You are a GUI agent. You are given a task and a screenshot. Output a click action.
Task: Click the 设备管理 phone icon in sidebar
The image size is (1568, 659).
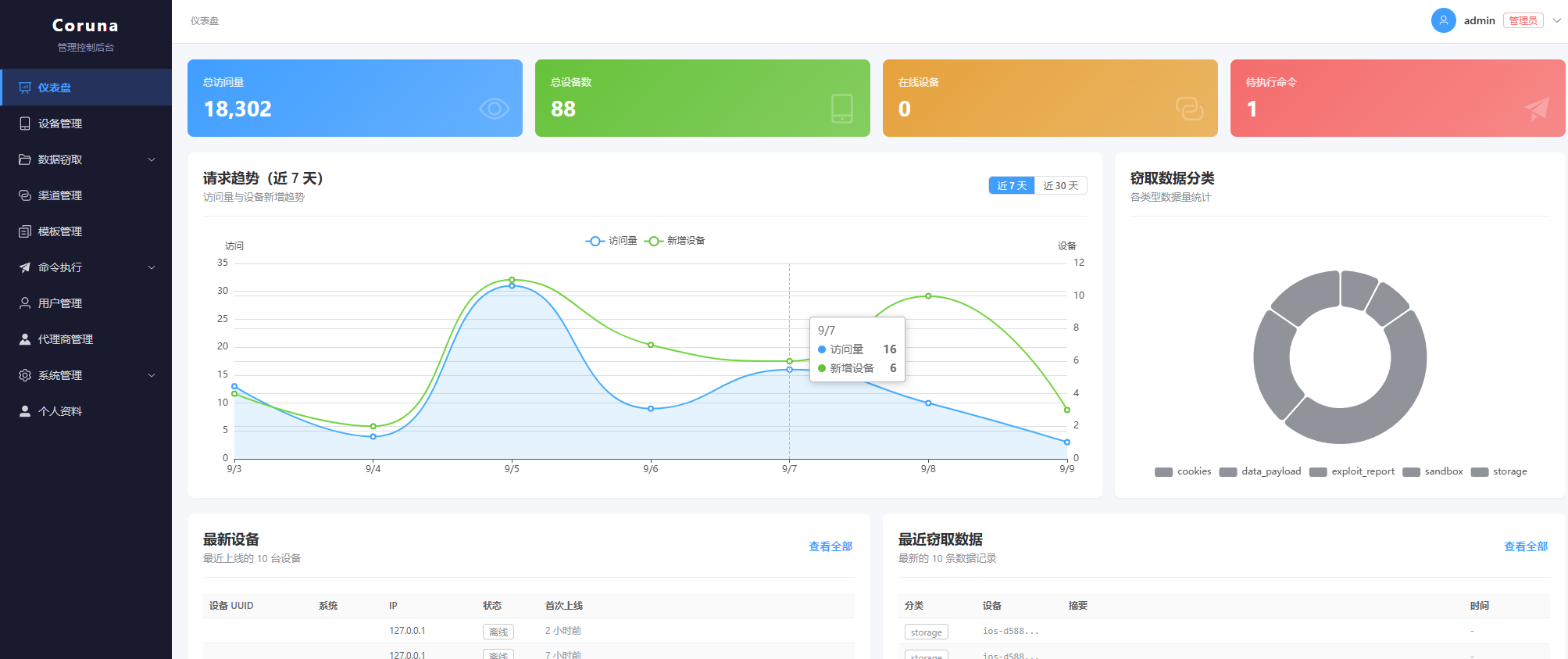(x=25, y=124)
